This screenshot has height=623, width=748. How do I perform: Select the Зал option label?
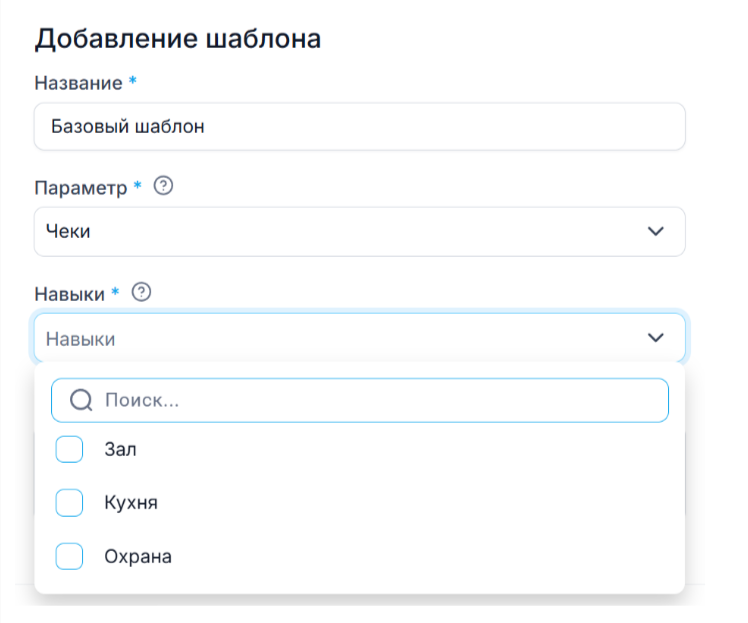point(120,450)
